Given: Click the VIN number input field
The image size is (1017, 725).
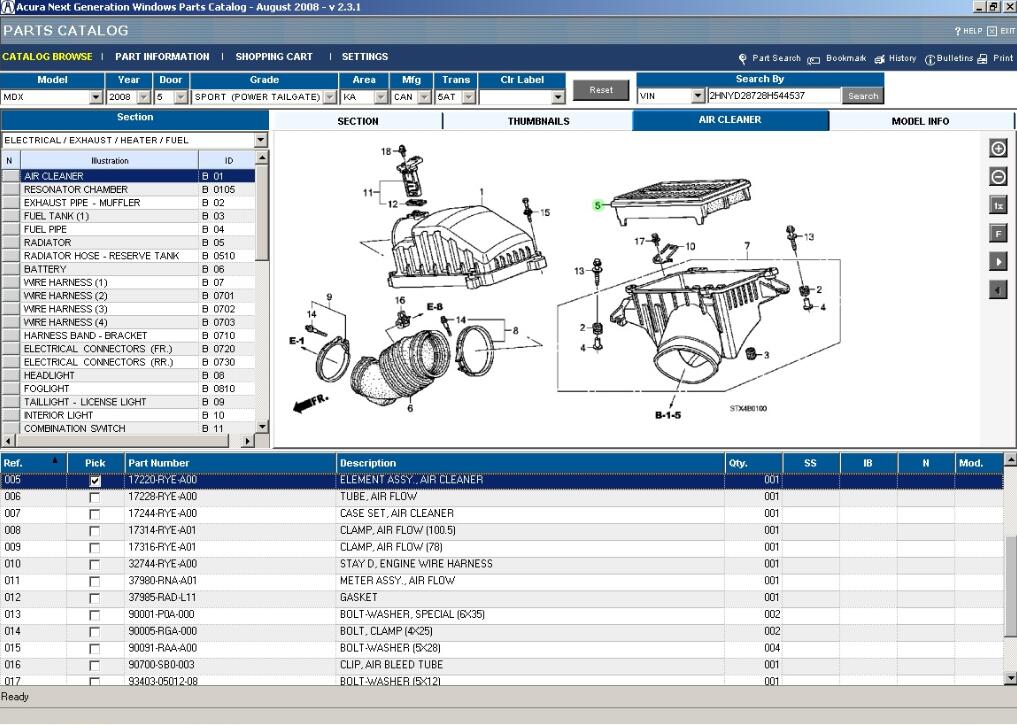Looking at the screenshot, I should point(774,96).
